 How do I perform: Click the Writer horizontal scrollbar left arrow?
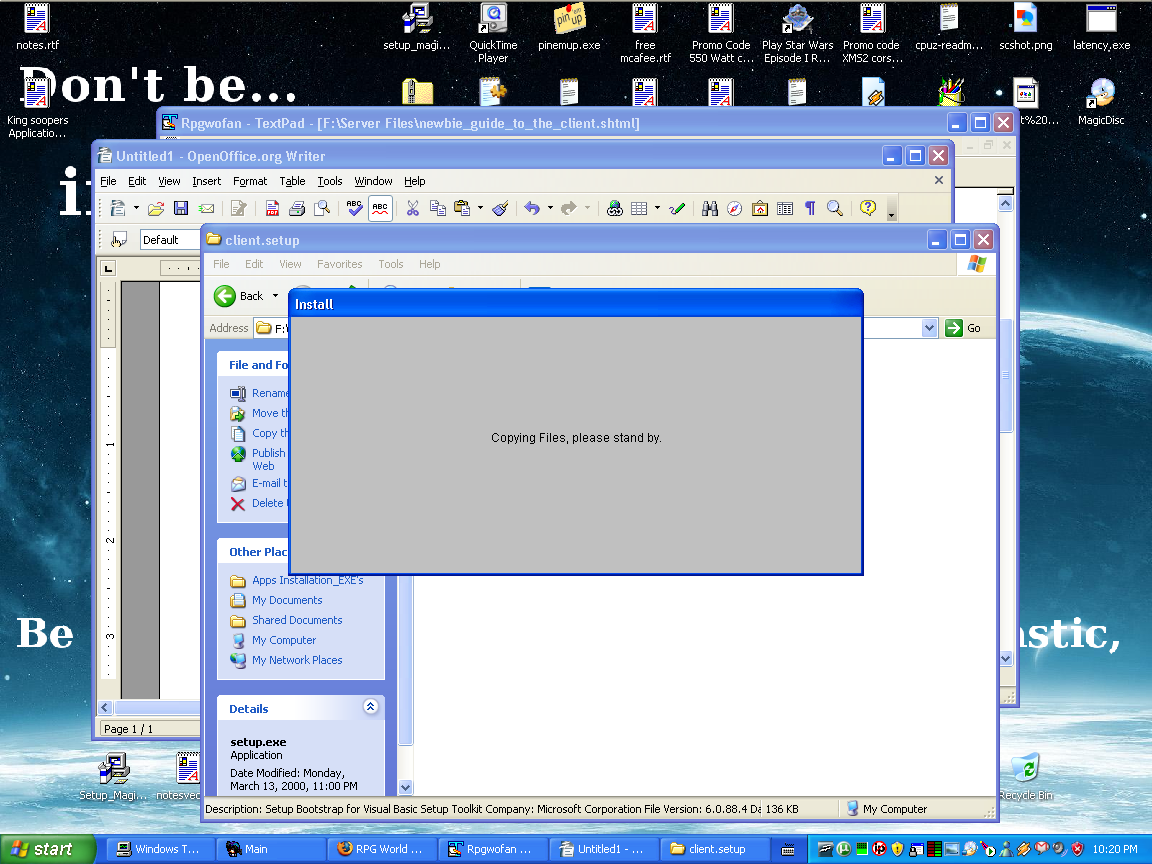tap(104, 708)
